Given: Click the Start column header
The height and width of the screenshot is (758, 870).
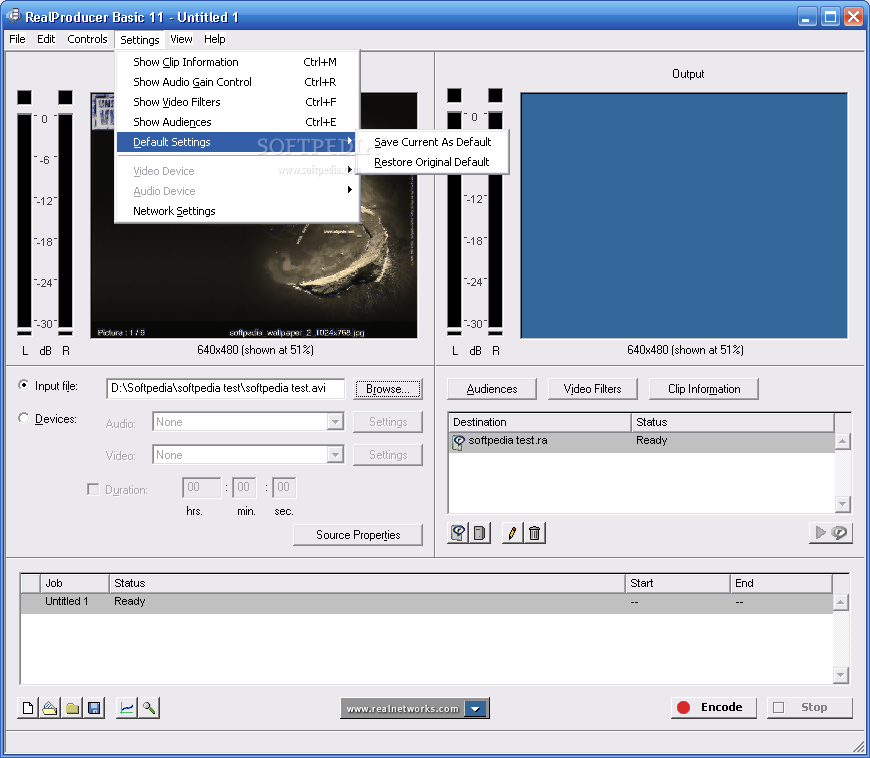Looking at the screenshot, I should point(677,583).
